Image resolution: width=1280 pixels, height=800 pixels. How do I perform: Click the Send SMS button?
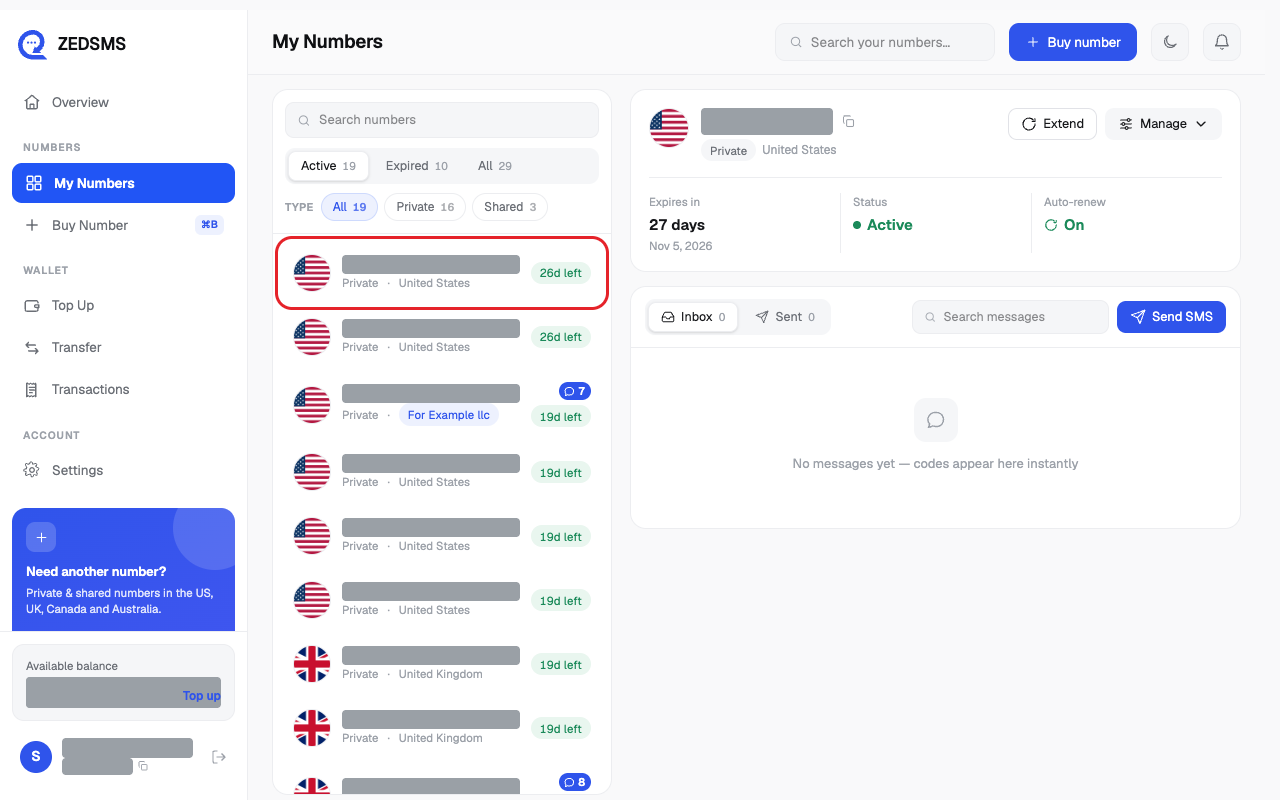pos(1171,317)
